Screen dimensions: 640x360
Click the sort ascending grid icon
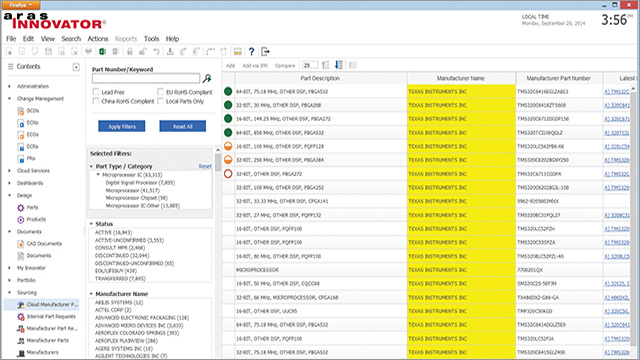coord(325,65)
